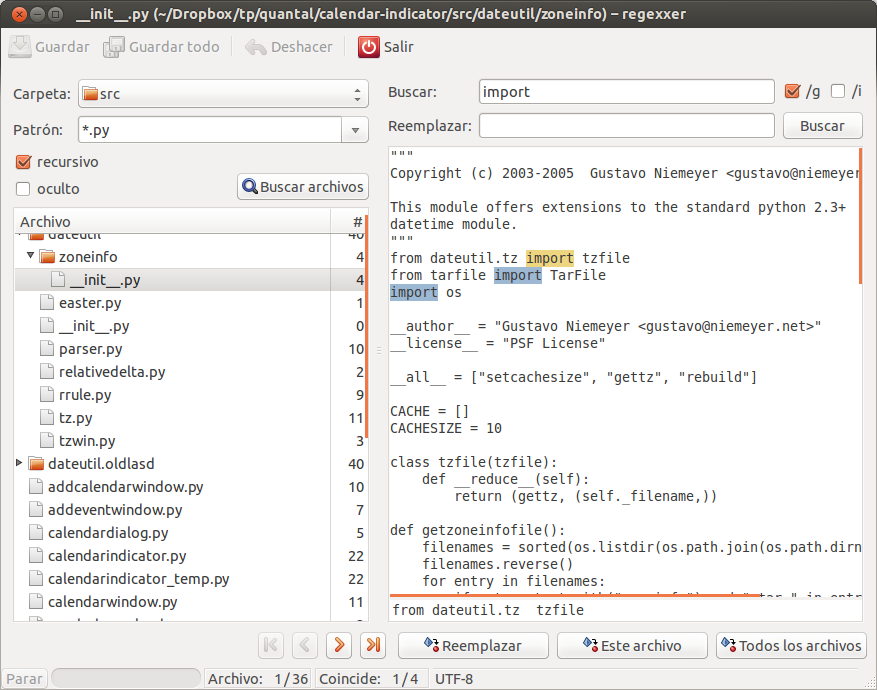Click the rrule.py file icon
This screenshot has height=690, width=877.
pos(47,394)
